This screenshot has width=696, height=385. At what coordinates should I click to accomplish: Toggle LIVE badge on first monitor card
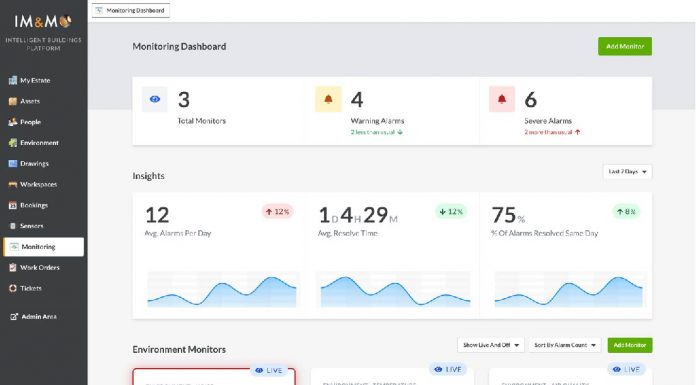[x=269, y=370]
